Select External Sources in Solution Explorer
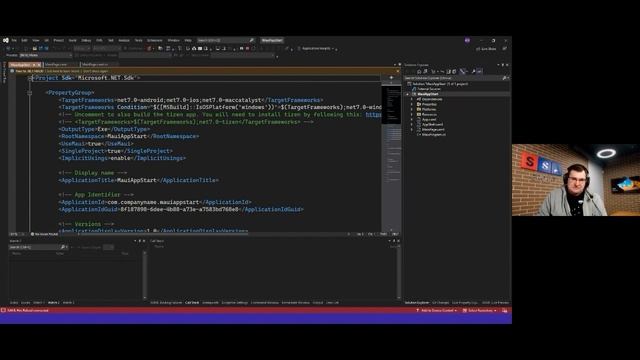 (x=427, y=89)
